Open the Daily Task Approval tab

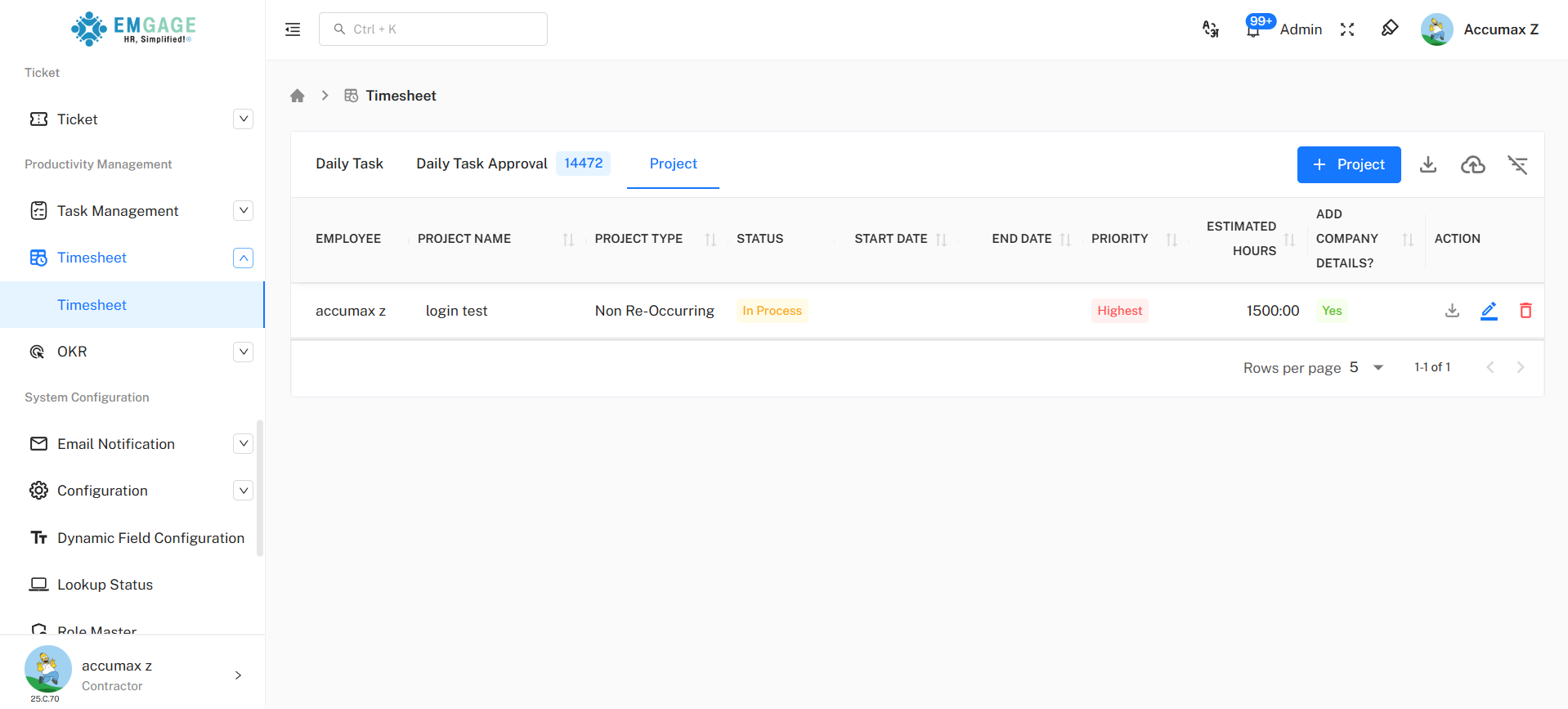482,164
